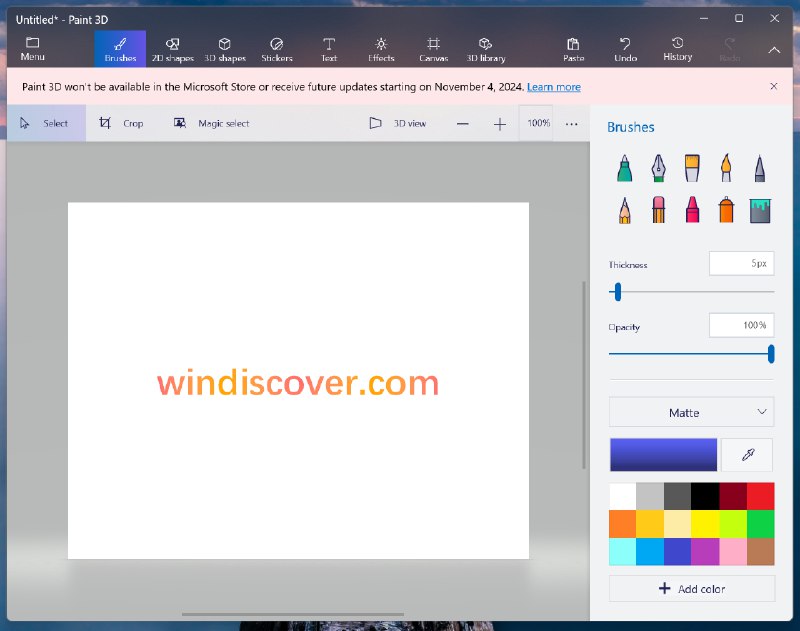Pick a color with the eyedropper
Viewport: 800px width, 631px height.
coord(747,454)
